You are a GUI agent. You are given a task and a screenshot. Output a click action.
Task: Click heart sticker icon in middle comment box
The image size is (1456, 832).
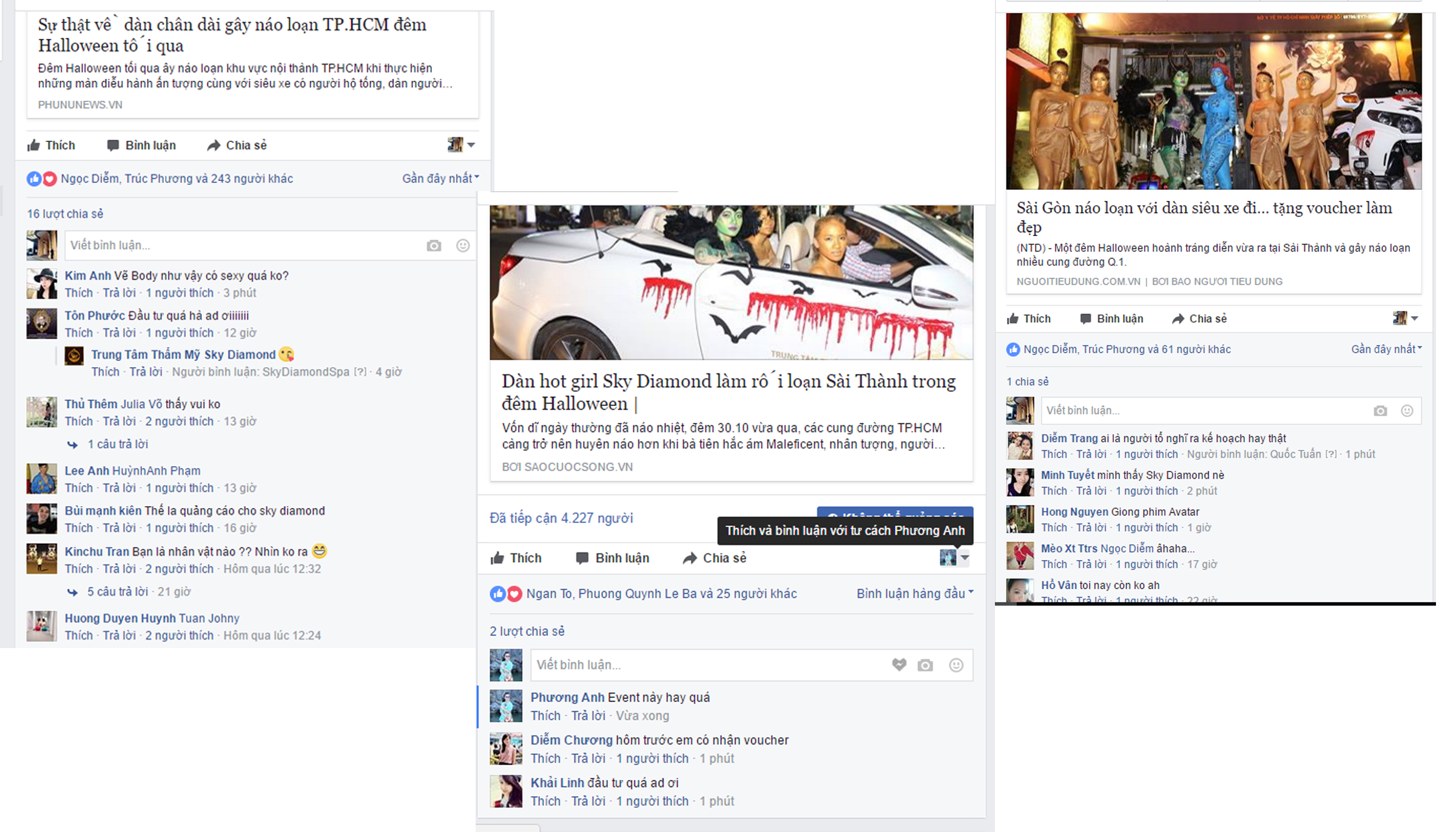pyautogui.click(x=899, y=665)
